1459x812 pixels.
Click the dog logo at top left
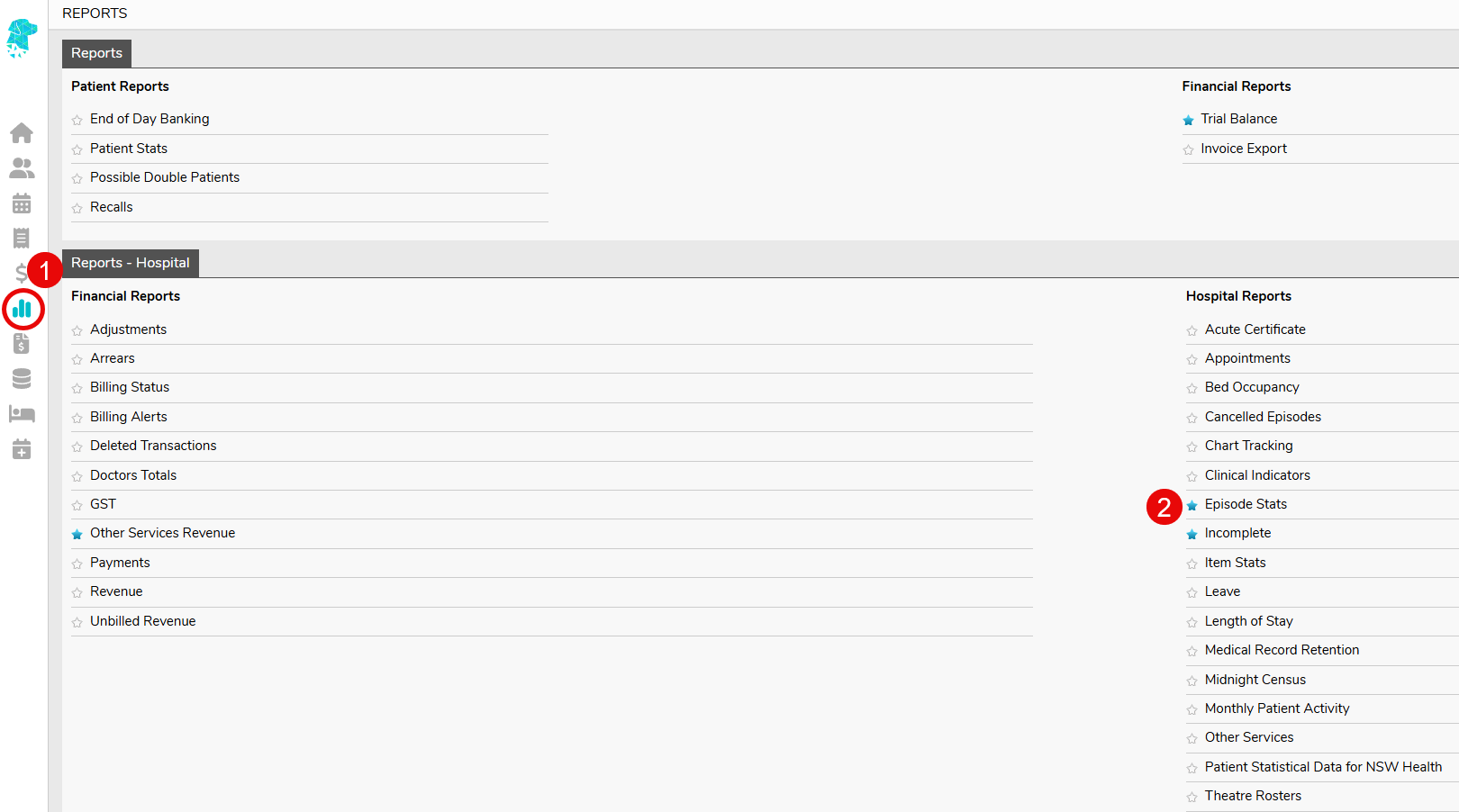(21, 38)
